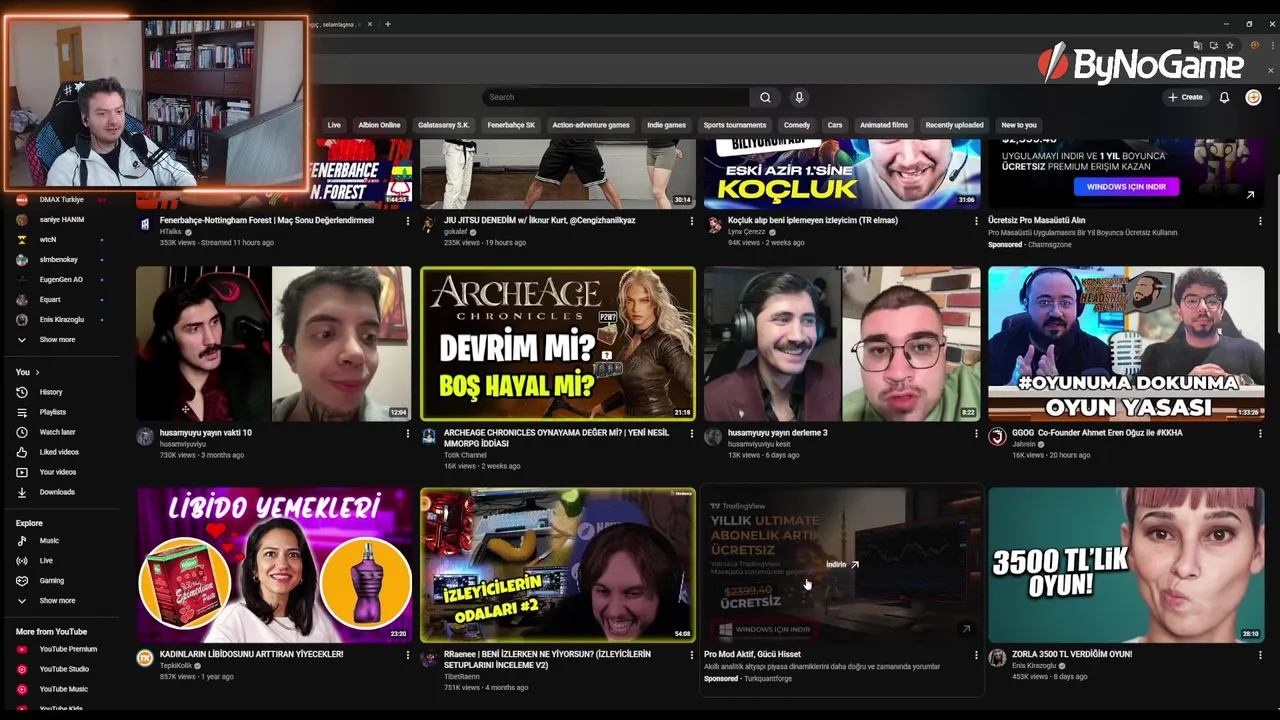Bookmark this page with the star icon
Screen dimensions: 1280x720
[x=1230, y=45]
